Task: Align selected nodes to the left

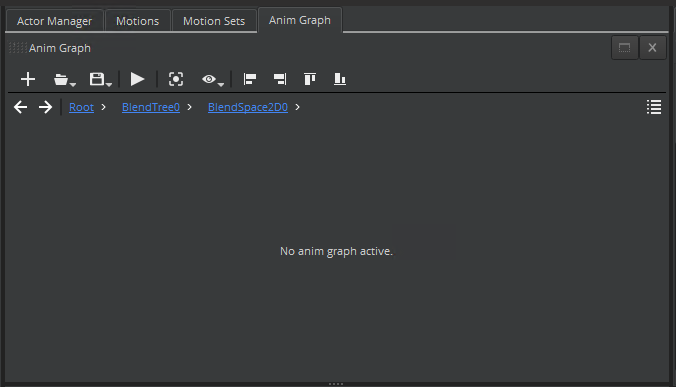Action: pyautogui.click(x=250, y=79)
